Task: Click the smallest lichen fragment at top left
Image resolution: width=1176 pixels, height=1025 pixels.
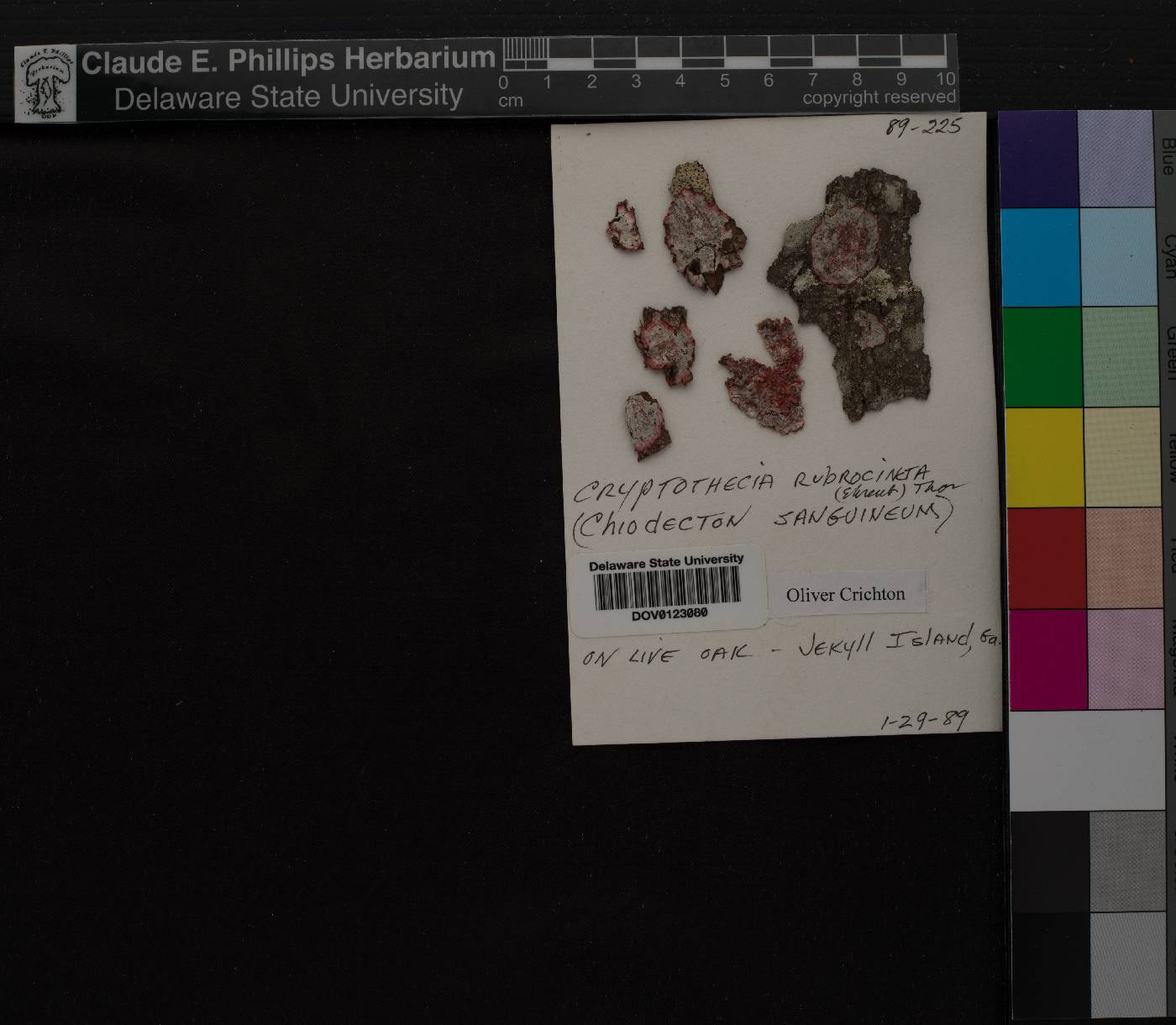Action: (626, 225)
